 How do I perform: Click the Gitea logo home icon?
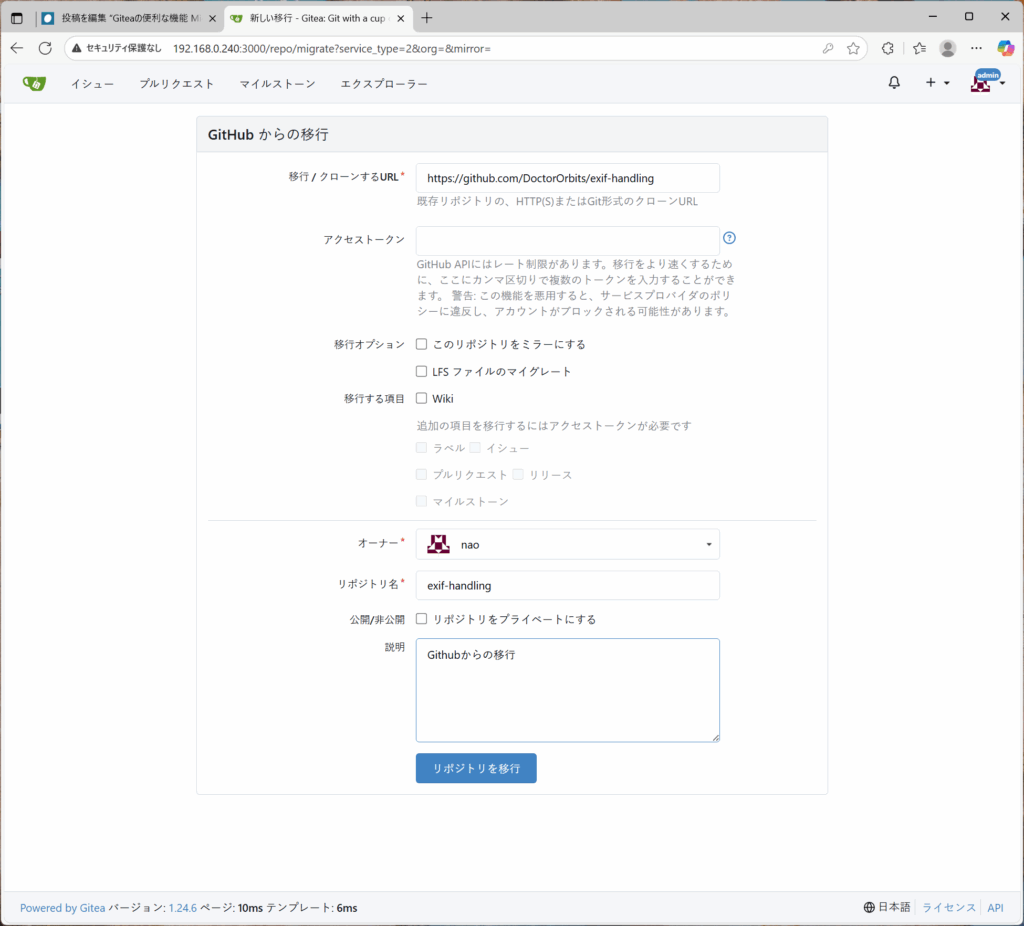34,84
